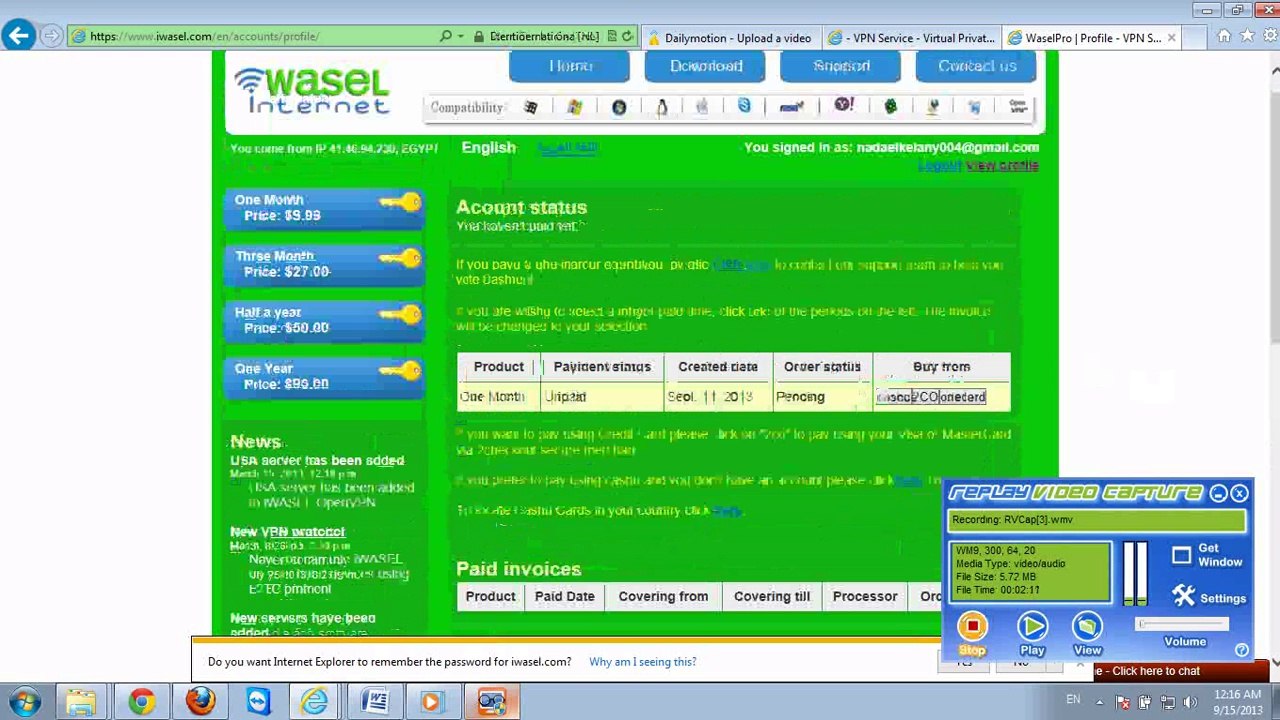This screenshot has width=1280, height=720.
Task: Open the 'New VPN protocol' news item
Action: click(287, 532)
